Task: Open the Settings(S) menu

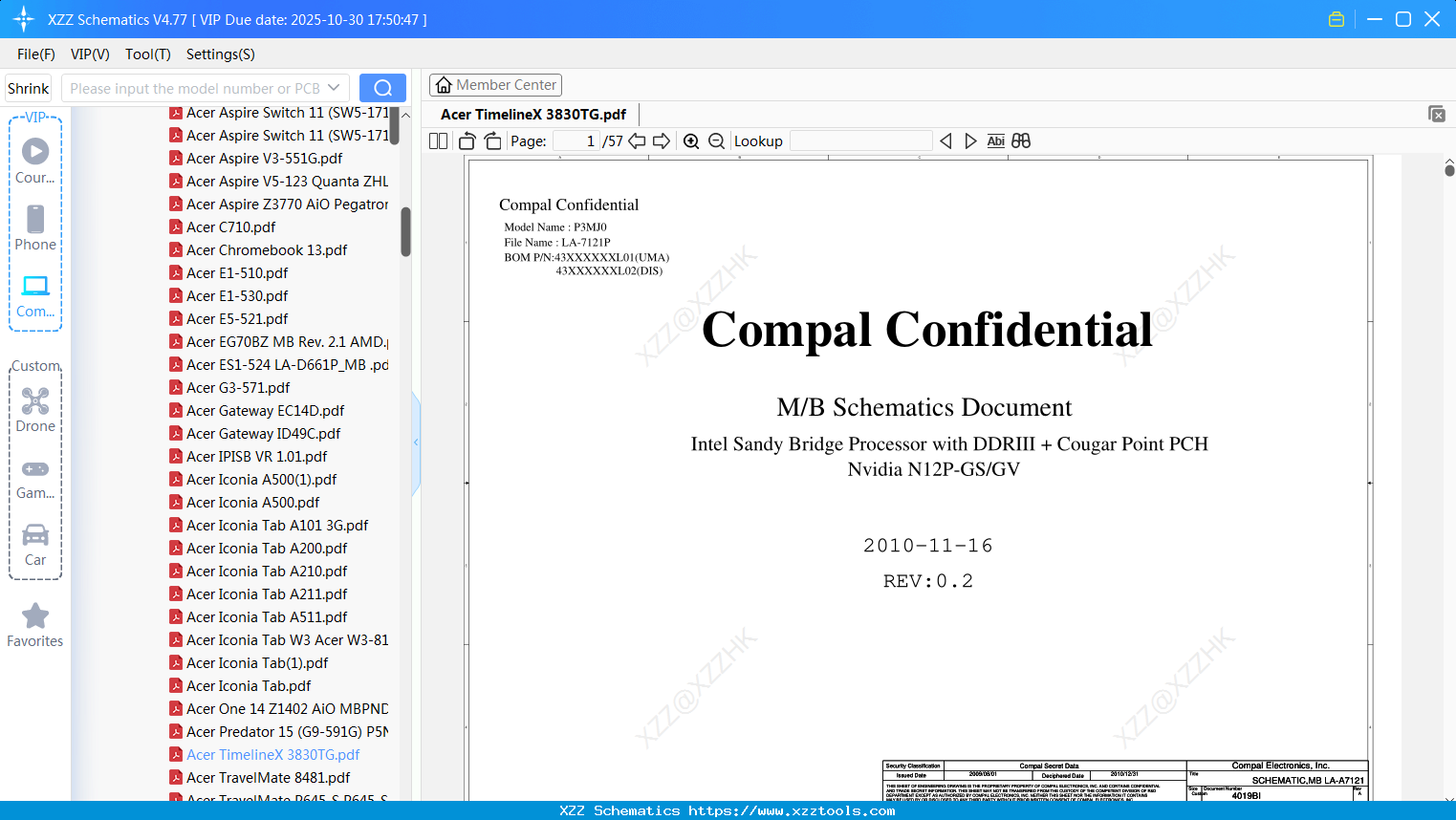Action: [221, 54]
